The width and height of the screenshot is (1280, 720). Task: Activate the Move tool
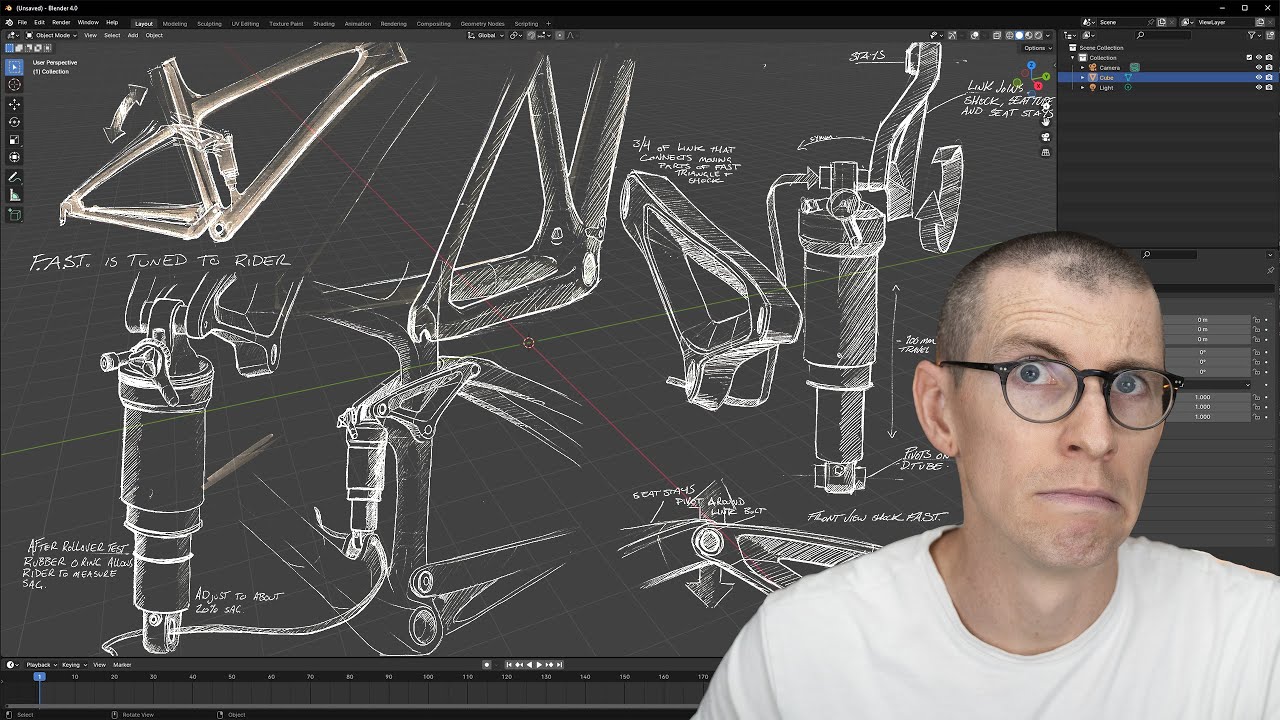[14, 104]
